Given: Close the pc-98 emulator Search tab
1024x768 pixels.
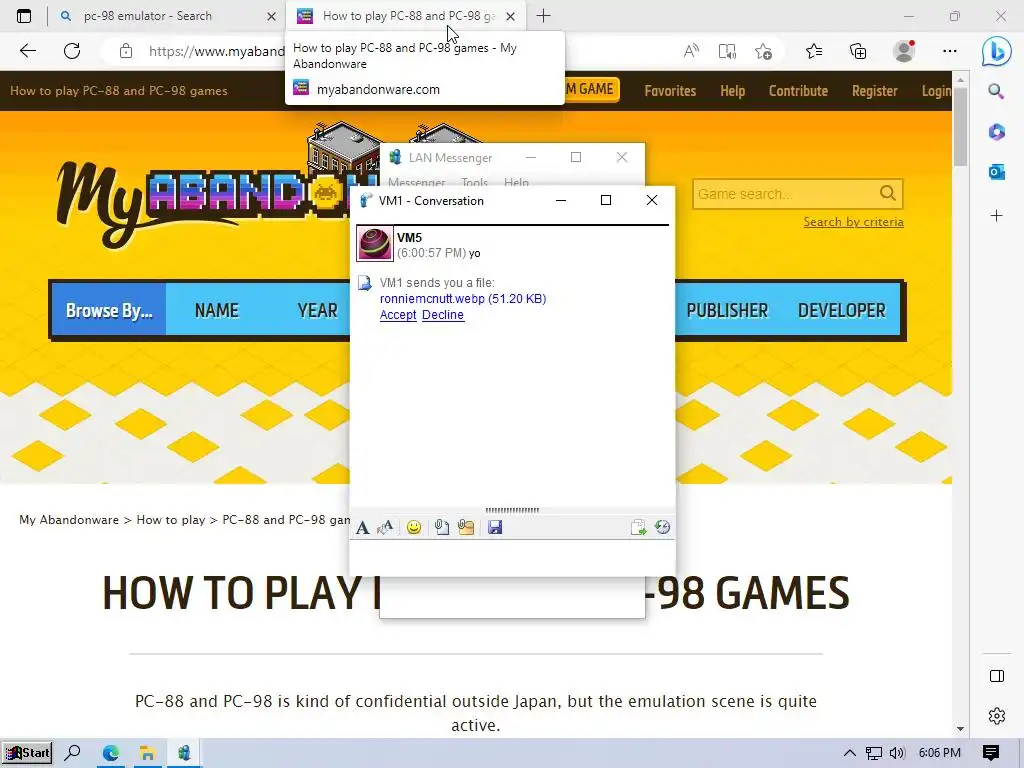Looking at the screenshot, I should pos(272,16).
